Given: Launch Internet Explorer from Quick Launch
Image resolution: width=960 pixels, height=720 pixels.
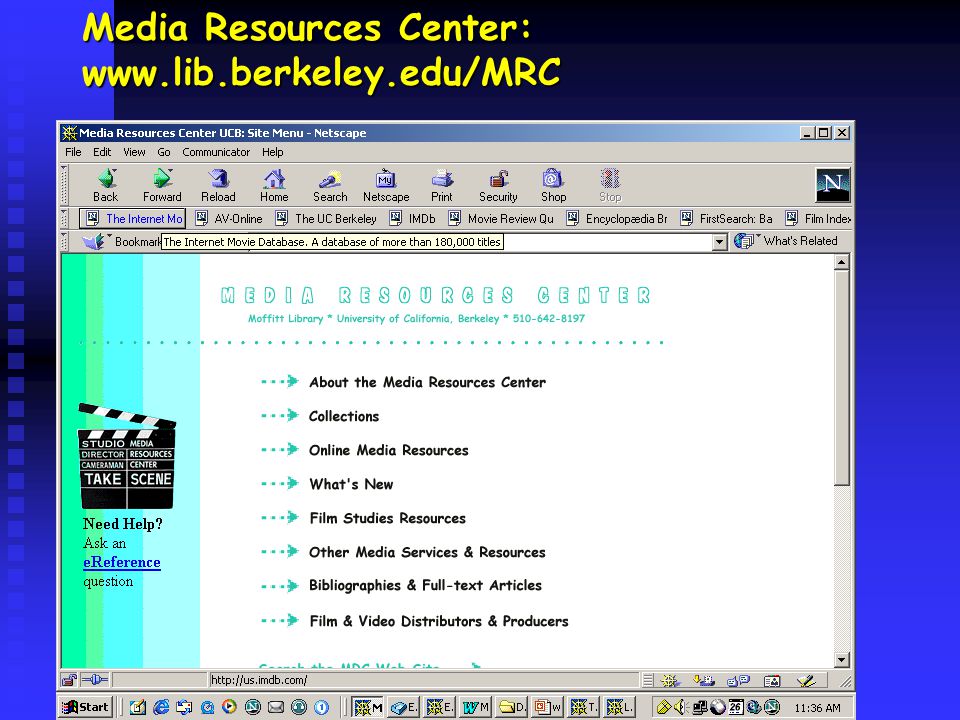Looking at the screenshot, I should coord(161,707).
